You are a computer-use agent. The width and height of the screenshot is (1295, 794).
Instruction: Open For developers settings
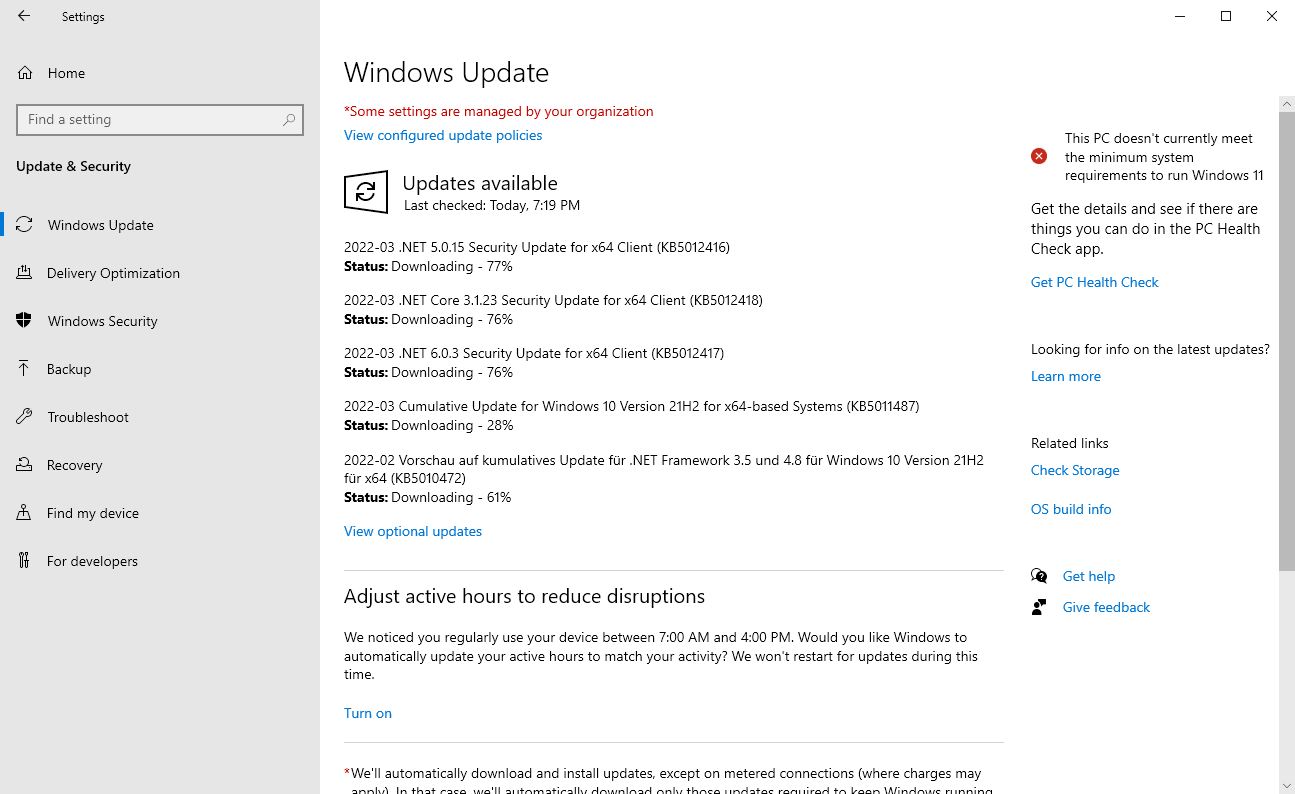[160, 561]
